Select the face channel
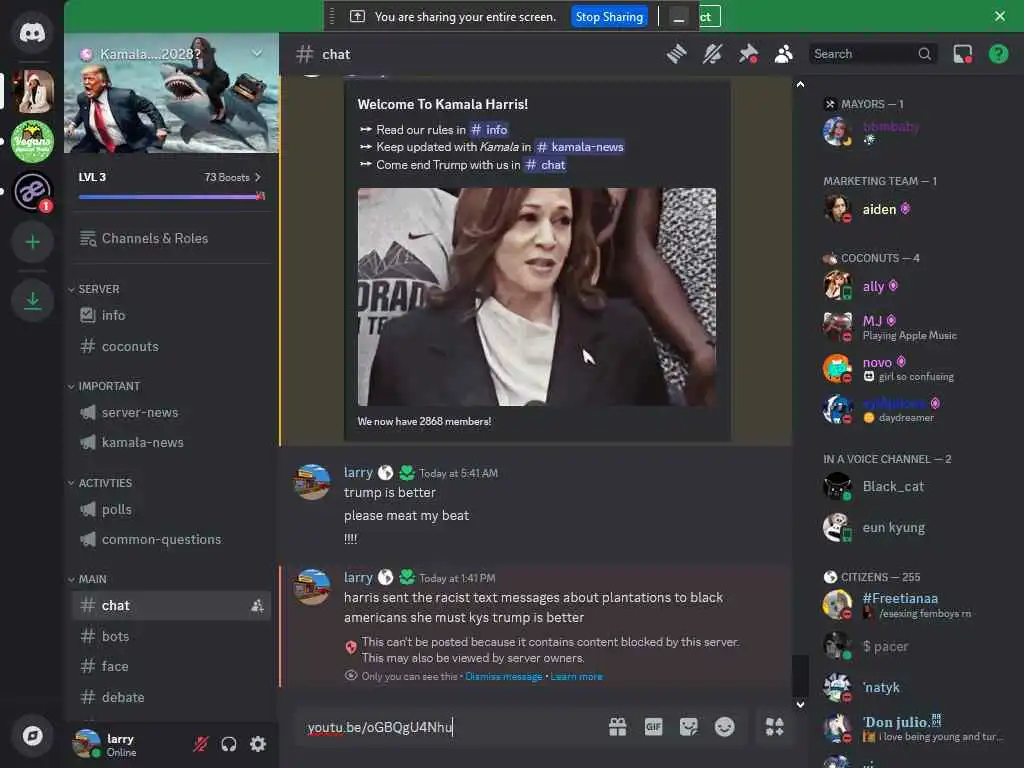The width and height of the screenshot is (1024, 768). click(x=172, y=667)
